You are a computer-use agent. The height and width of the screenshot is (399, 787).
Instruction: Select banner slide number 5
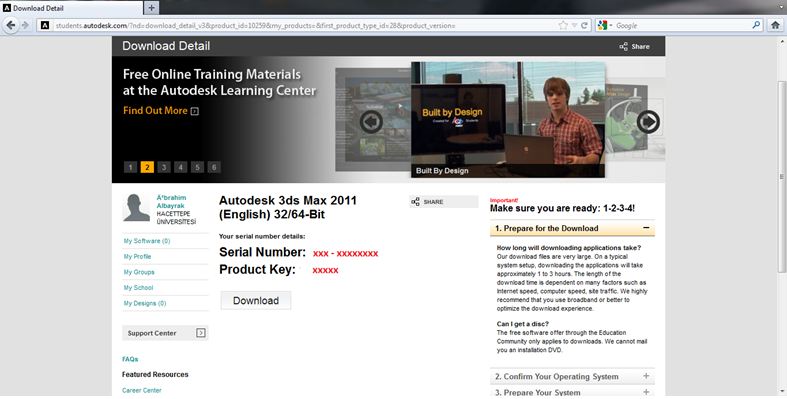coord(197,167)
